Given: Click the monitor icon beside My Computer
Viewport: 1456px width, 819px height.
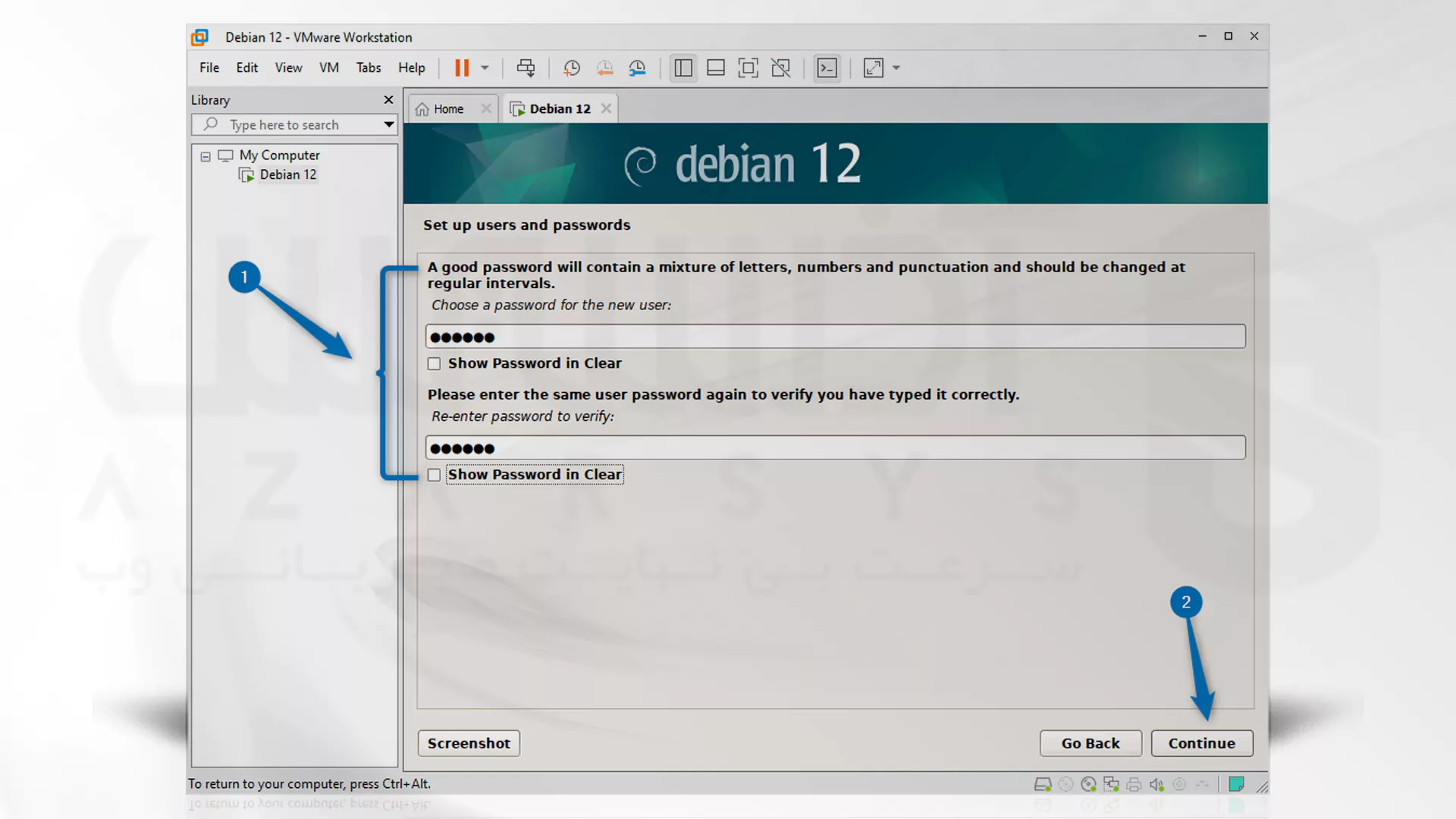Looking at the screenshot, I should coord(225,155).
